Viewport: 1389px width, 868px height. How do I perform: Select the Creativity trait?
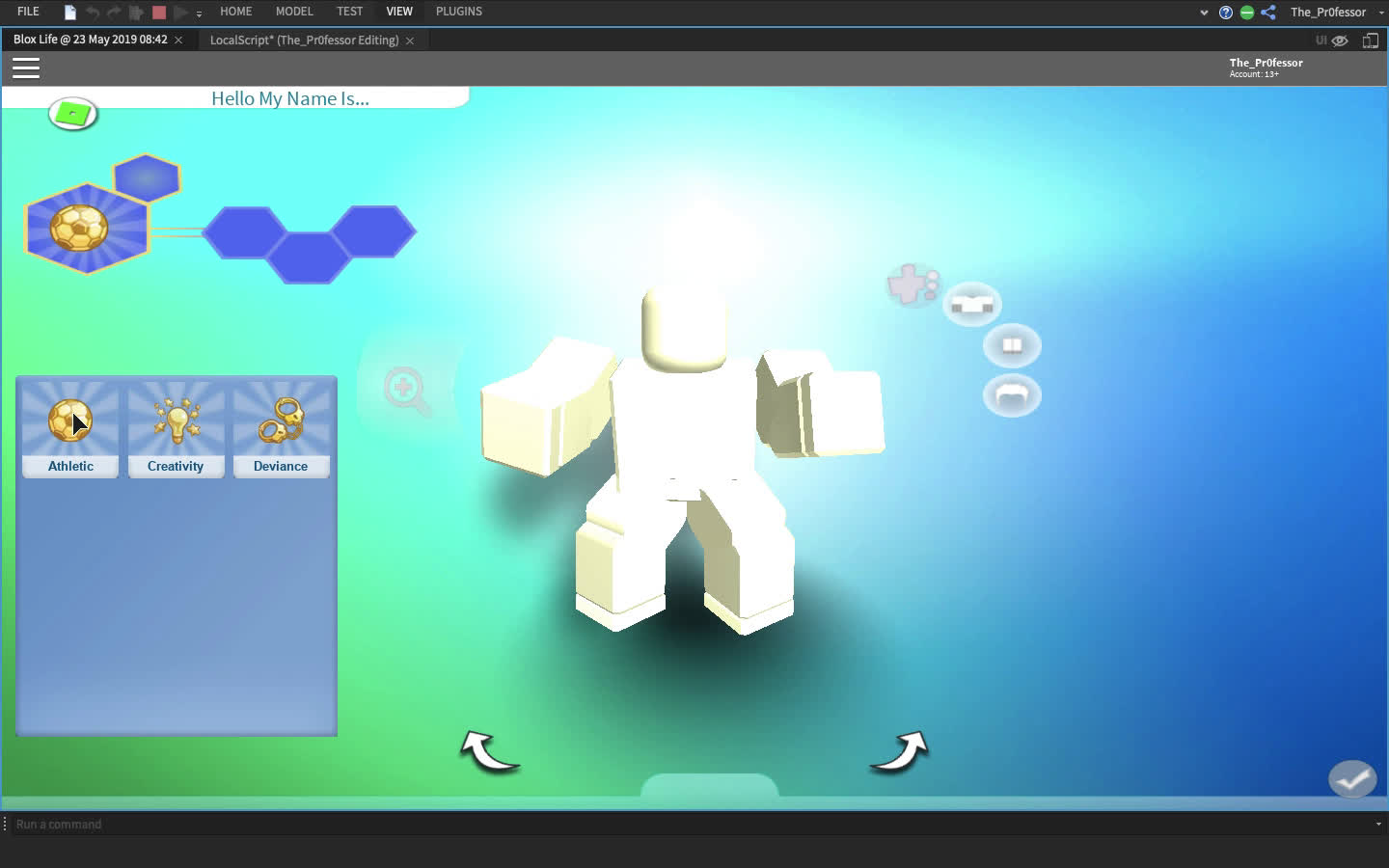point(176,430)
